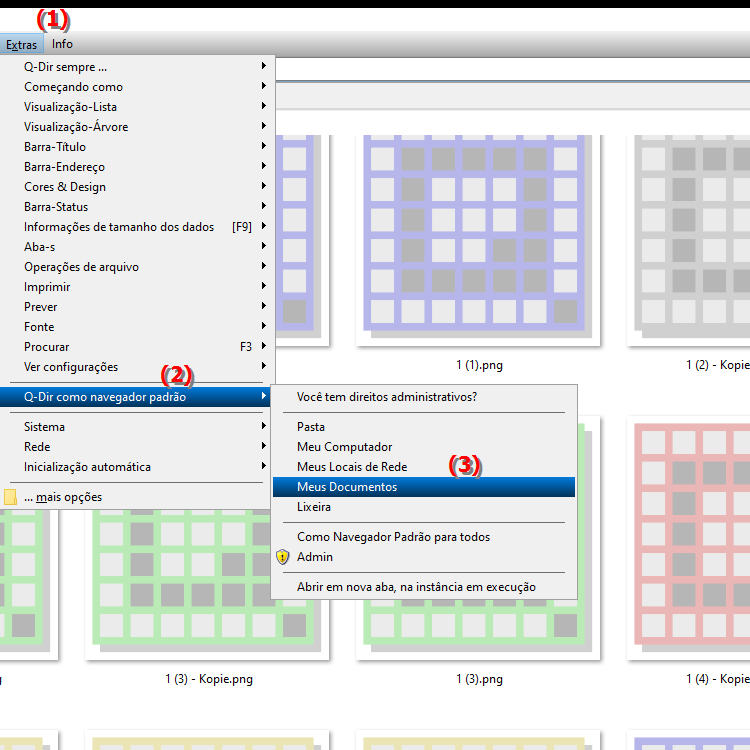
Task: Expand the Barra-Título menu entry
Action: click(x=138, y=147)
